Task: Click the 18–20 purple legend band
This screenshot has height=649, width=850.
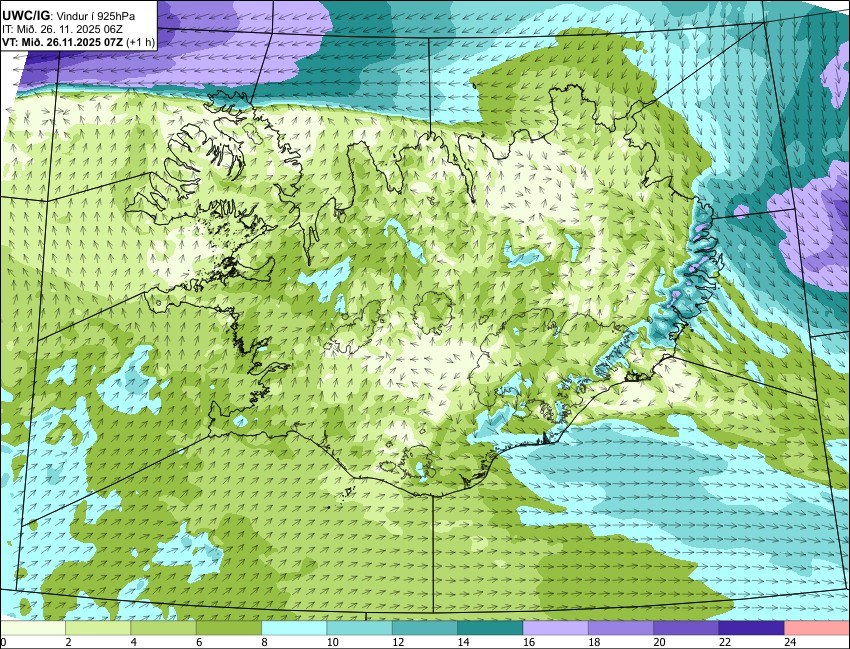Action: (x=621, y=628)
